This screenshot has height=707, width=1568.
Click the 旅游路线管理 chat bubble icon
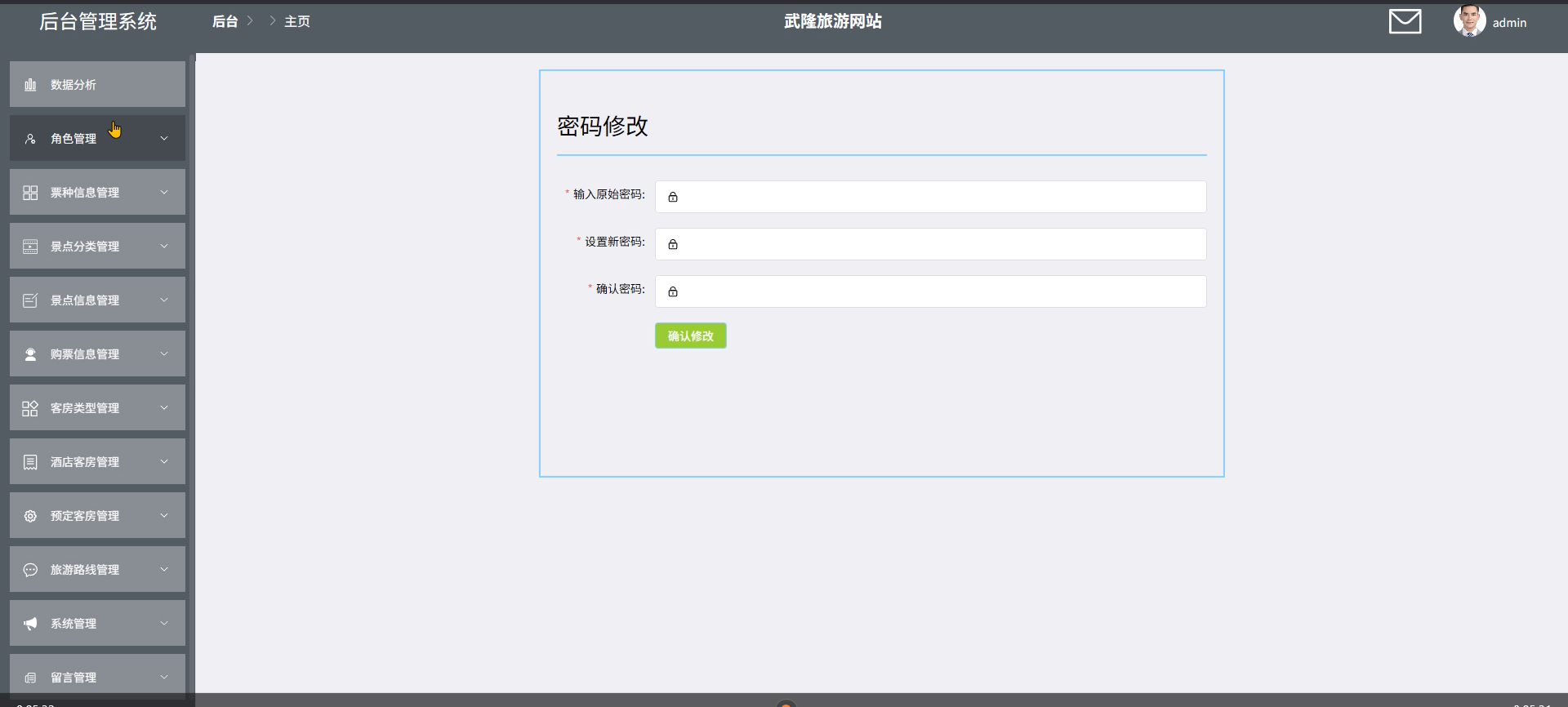pyautogui.click(x=30, y=570)
